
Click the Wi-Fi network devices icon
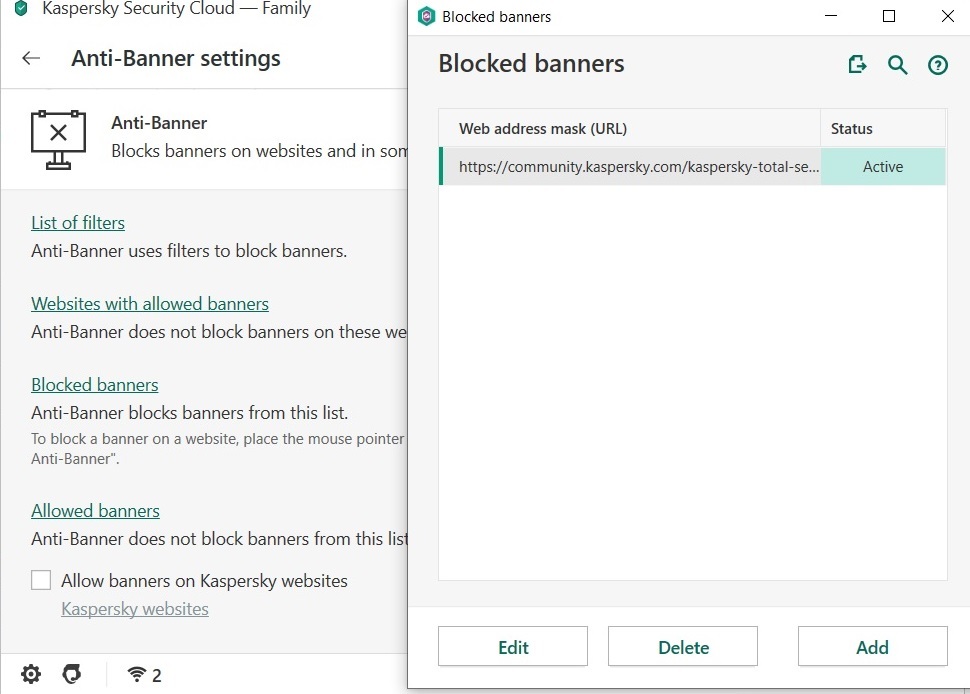137,674
